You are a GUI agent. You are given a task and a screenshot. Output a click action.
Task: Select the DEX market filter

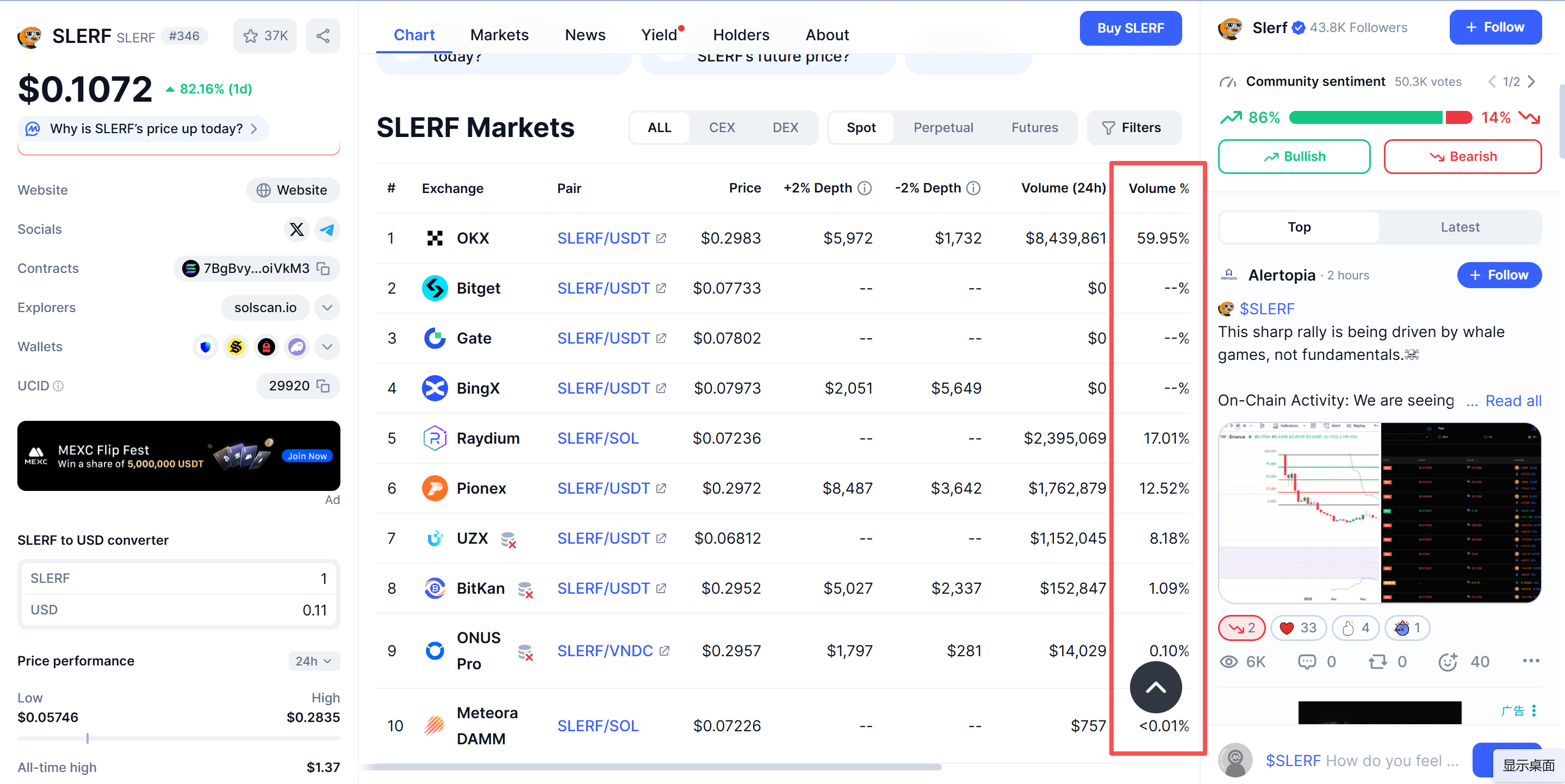785,128
